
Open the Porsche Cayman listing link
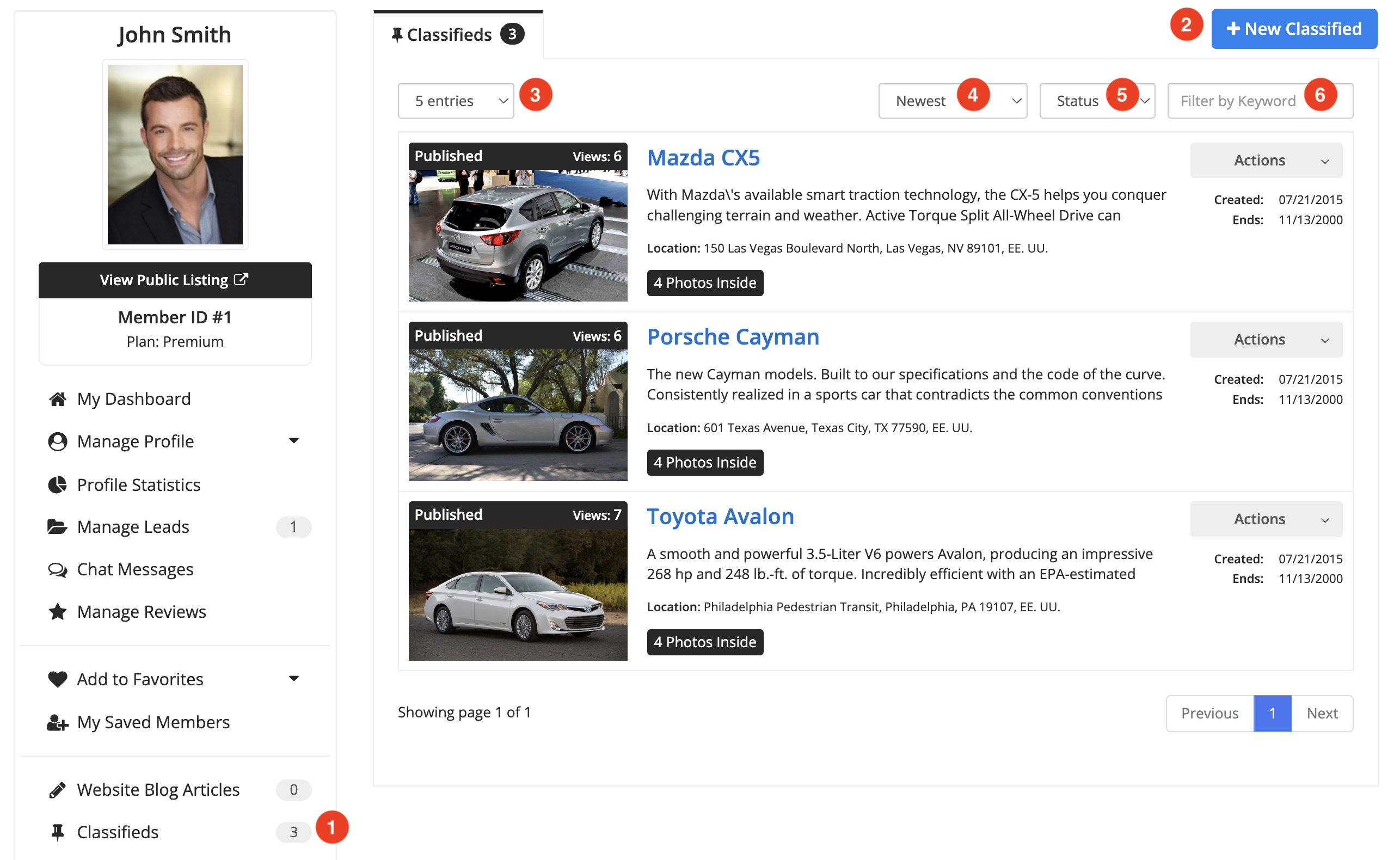point(733,337)
